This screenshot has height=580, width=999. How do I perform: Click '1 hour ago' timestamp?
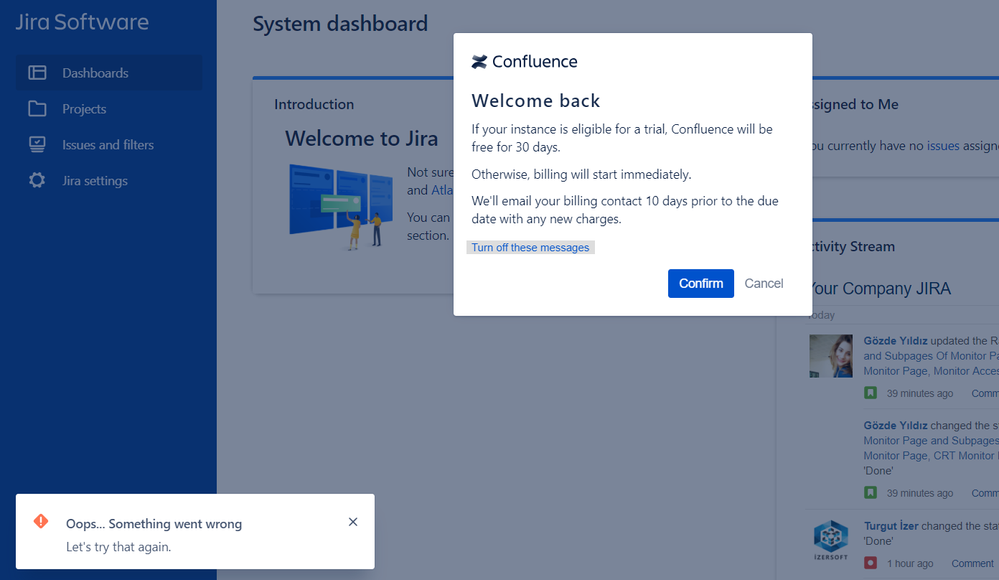910,563
